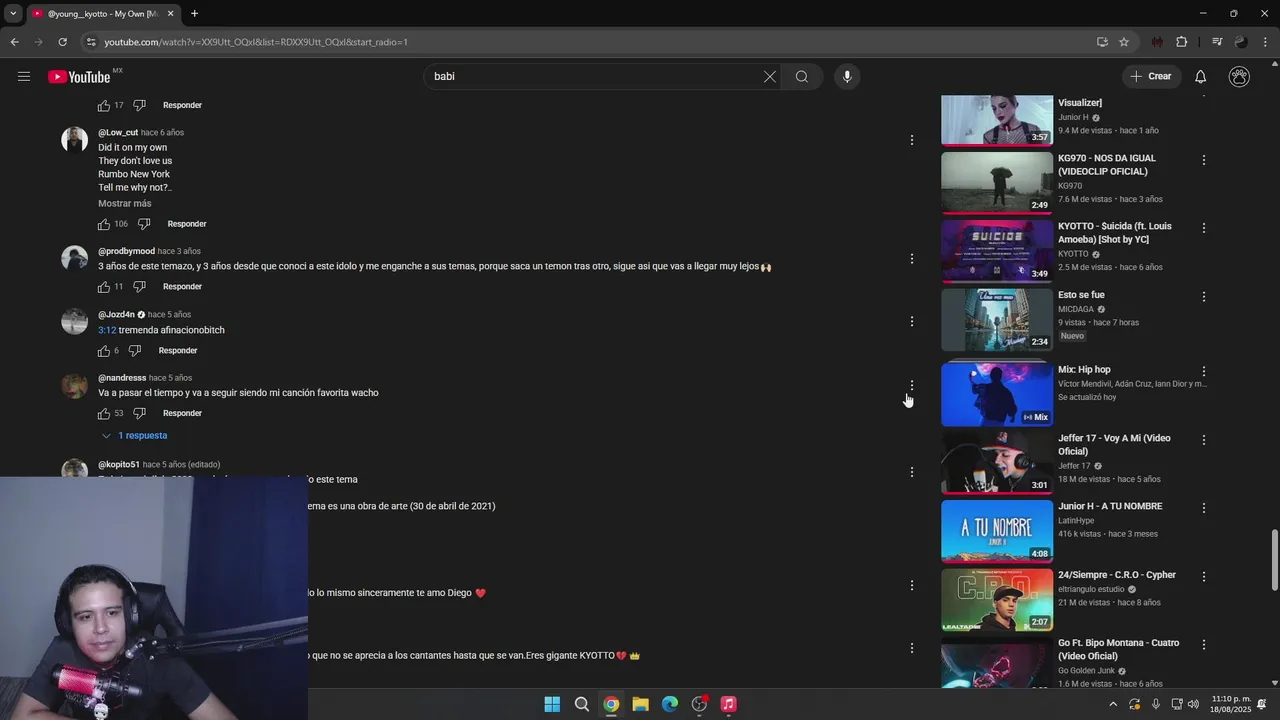Open more options for Jeffer 17 video
The width and height of the screenshot is (1280, 720).
click(x=1204, y=440)
